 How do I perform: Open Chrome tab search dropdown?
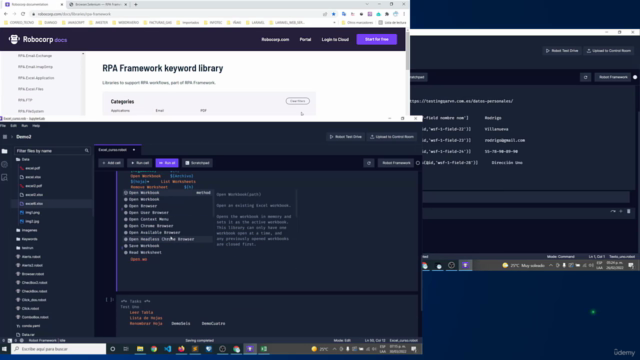click(x=367, y=4)
